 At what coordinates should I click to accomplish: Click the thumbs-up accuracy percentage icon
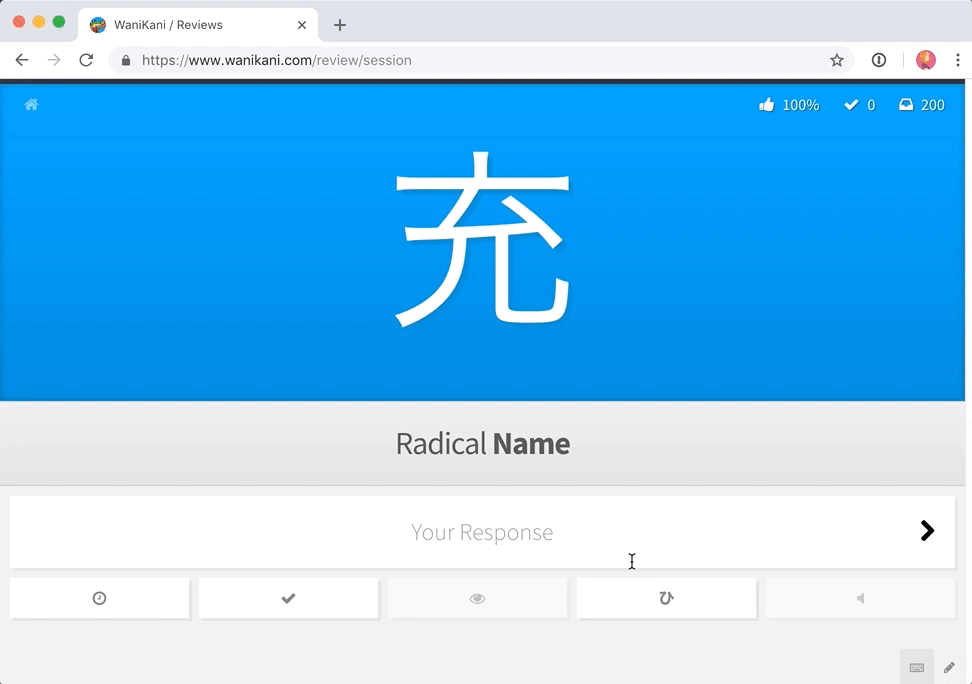point(767,105)
